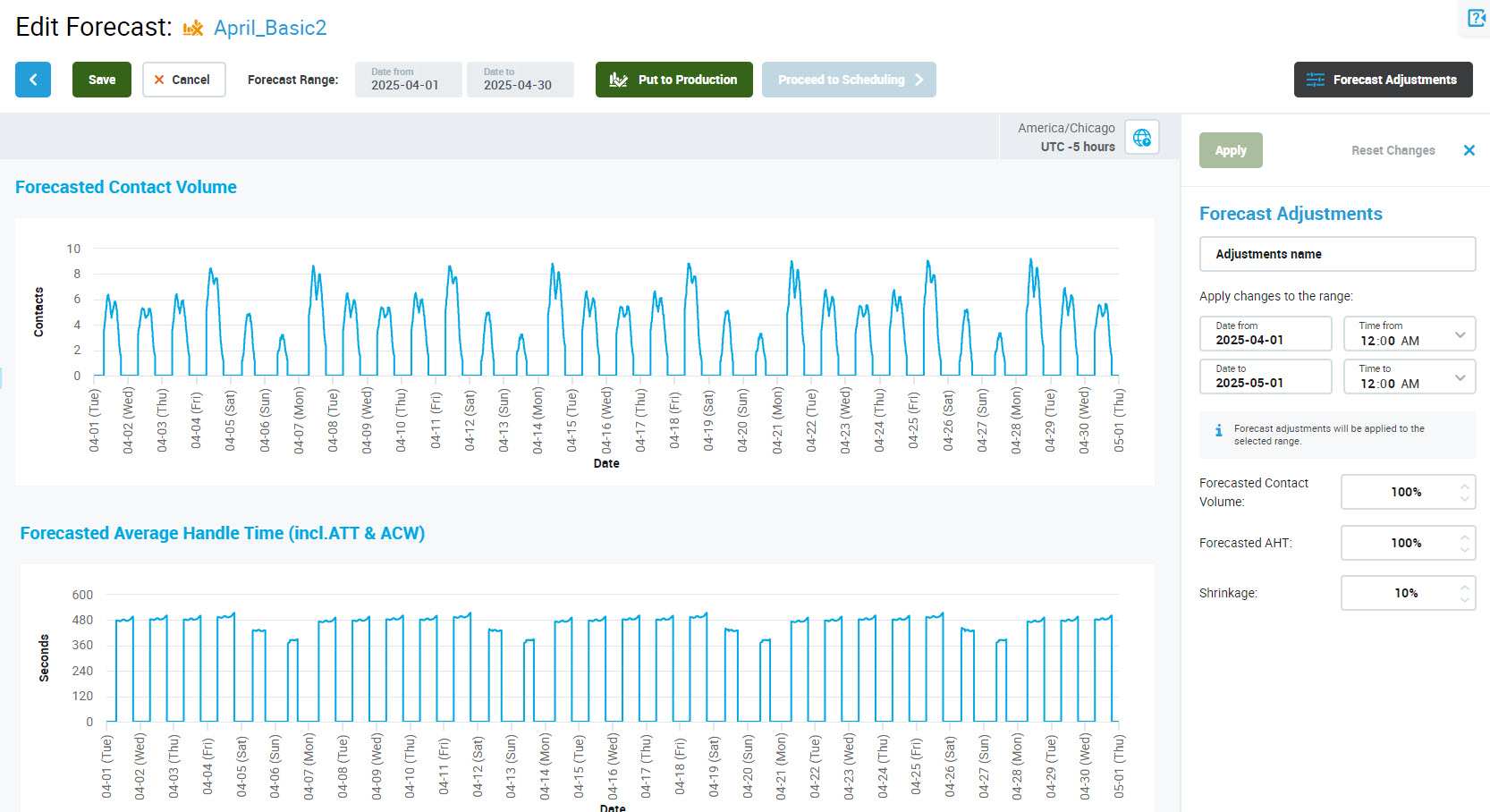
Task: Close the Forecast Adjustments panel
Action: pos(1469,150)
